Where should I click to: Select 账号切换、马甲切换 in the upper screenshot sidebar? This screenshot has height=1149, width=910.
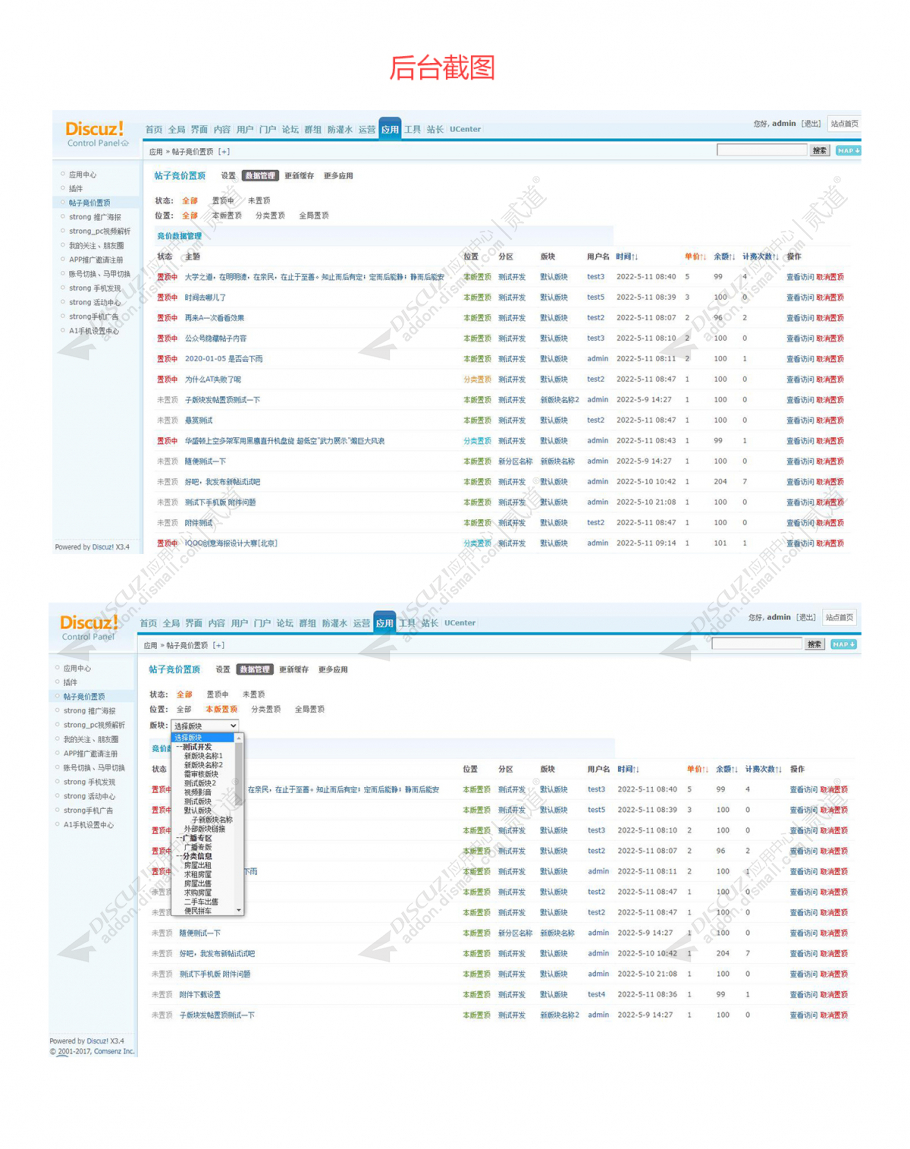[x=100, y=275]
